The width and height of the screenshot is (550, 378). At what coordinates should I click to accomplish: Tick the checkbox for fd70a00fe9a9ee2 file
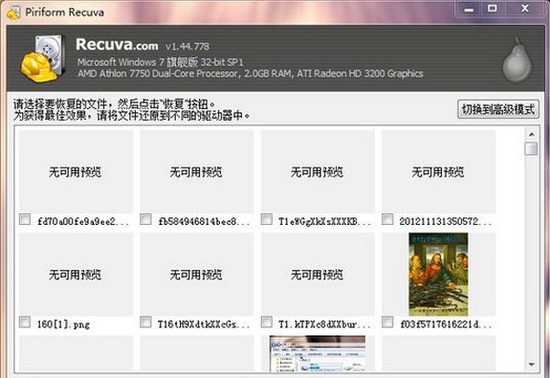click(x=25, y=220)
